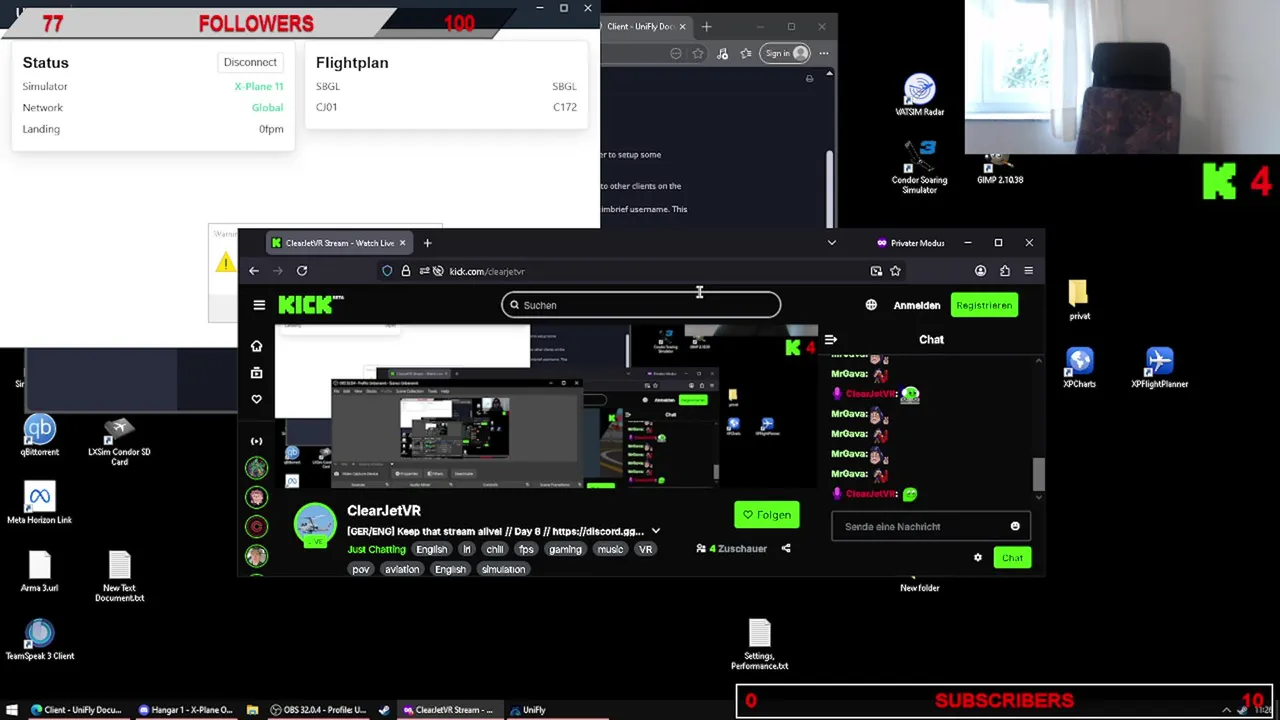Open the Edge settings ellipsis menu
Image resolution: width=1280 pixels, height=720 pixels.
pyautogui.click(x=823, y=54)
